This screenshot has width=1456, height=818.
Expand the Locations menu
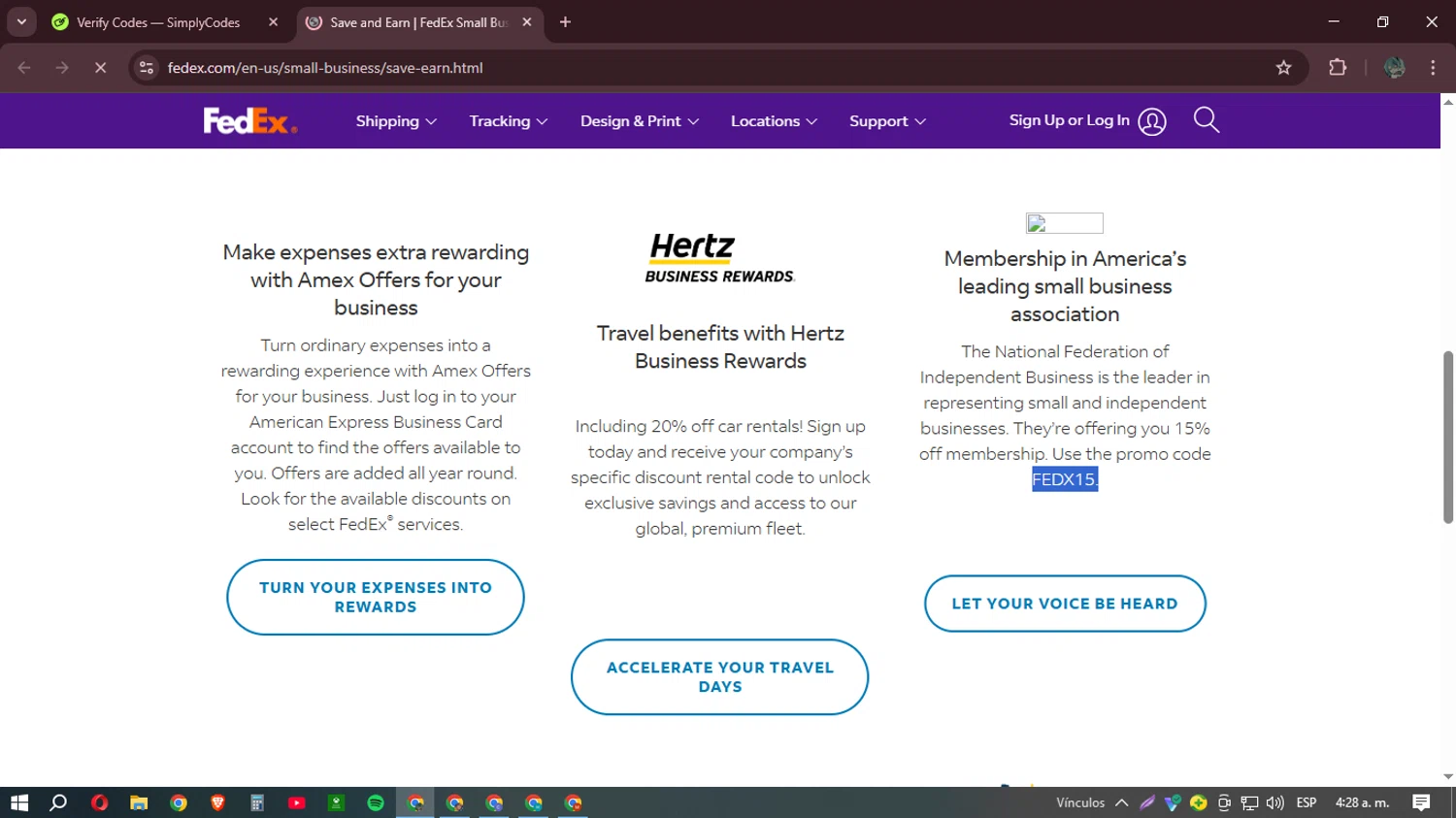click(774, 121)
